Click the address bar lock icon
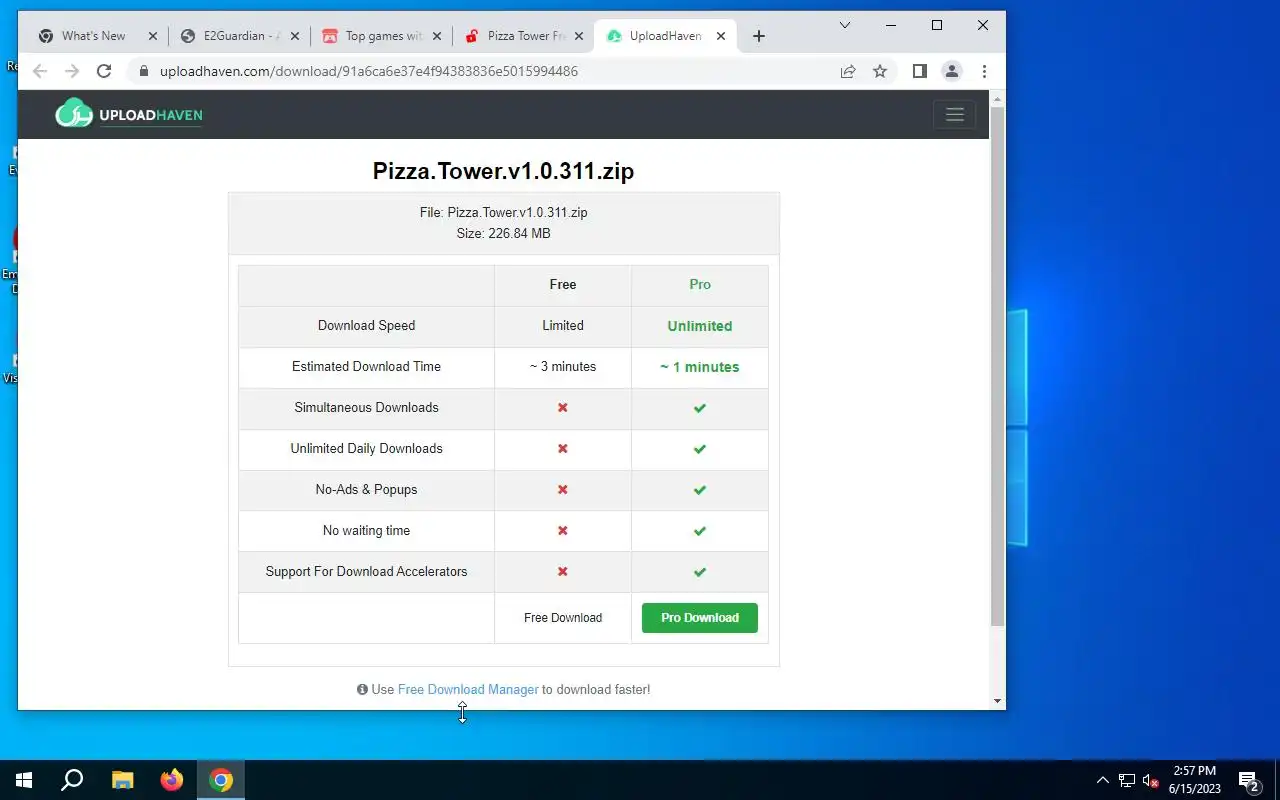The height and width of the screenshot is (800, 1280). tap(143, 71)
